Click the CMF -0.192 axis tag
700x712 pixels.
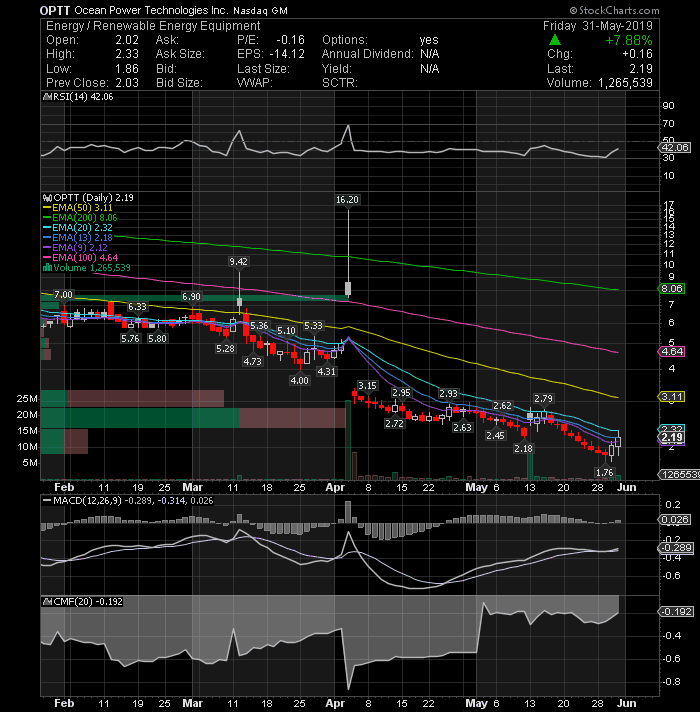(x=676, y=612)
